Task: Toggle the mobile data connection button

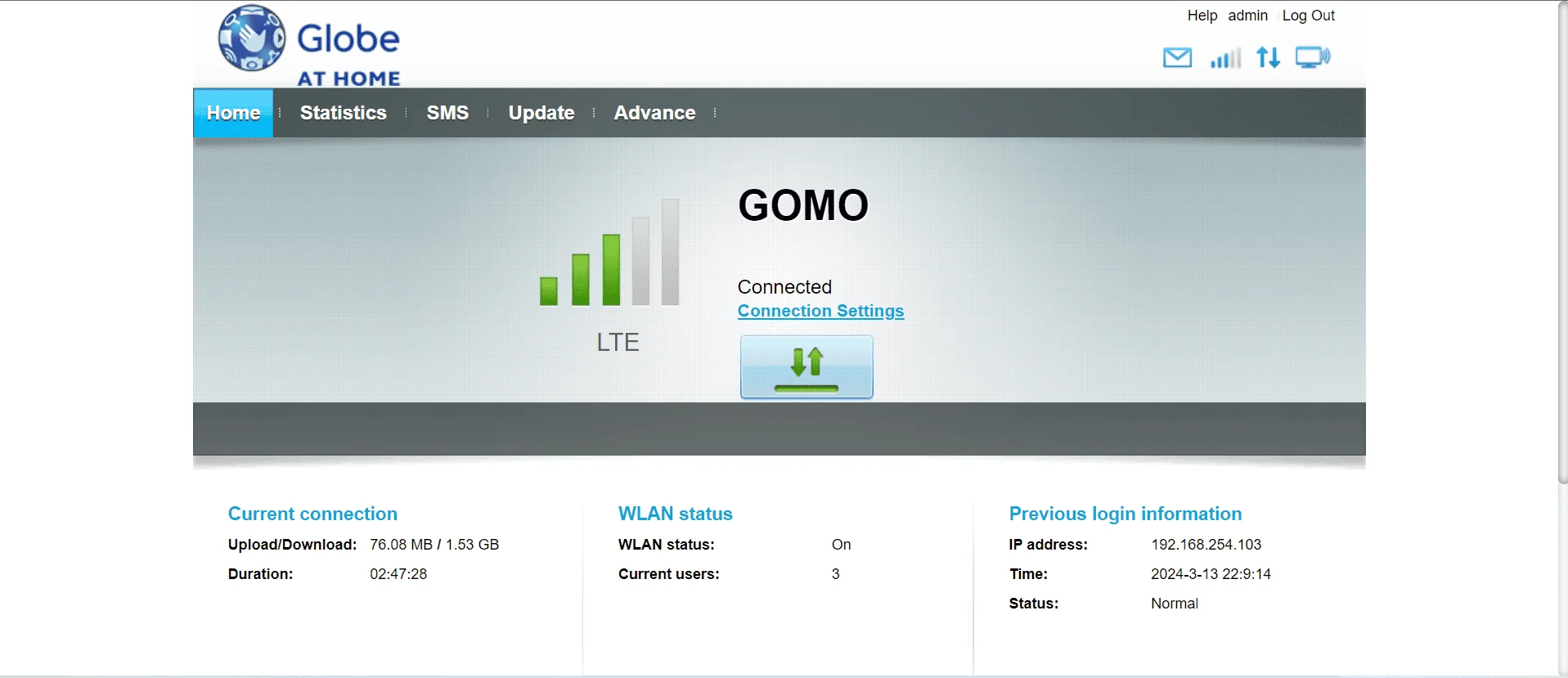Action: tap(806, 367)
